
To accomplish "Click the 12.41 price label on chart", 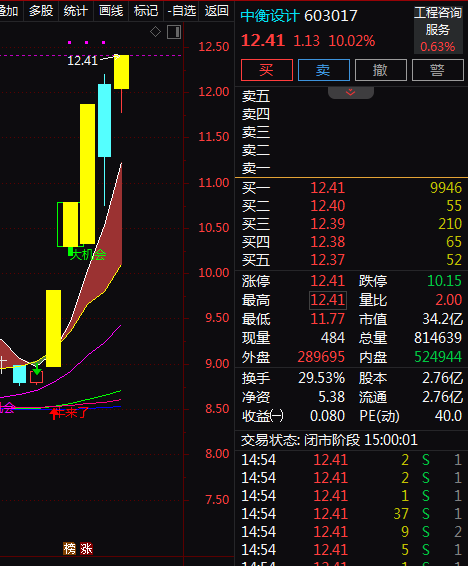I will tap(83, 61).
